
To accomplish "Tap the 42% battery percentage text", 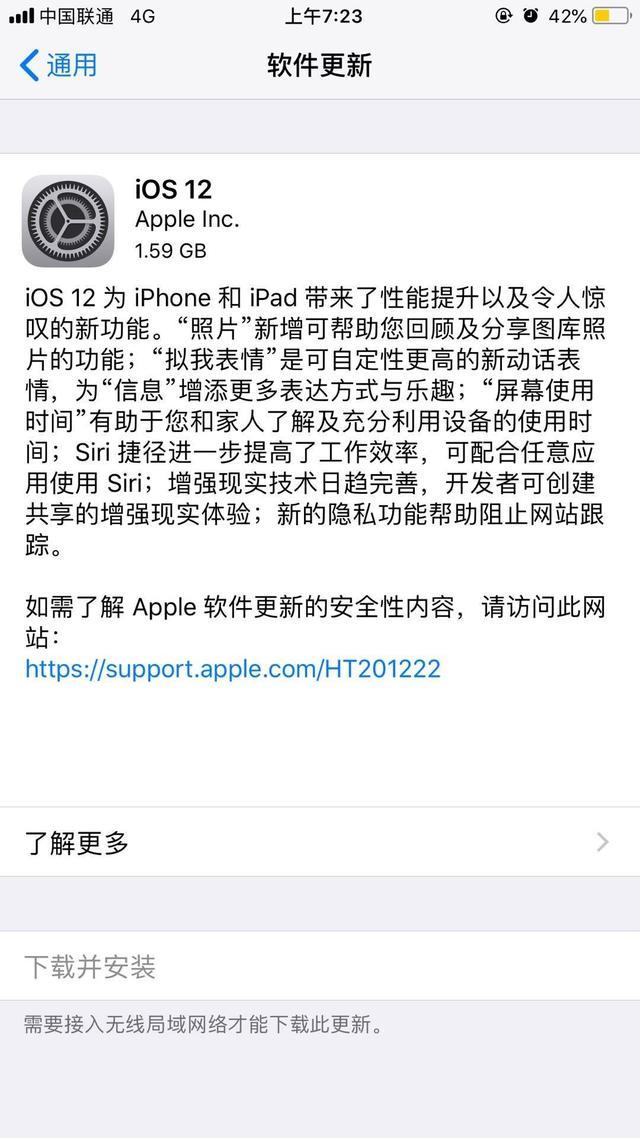I will click(x=567, y=16).
